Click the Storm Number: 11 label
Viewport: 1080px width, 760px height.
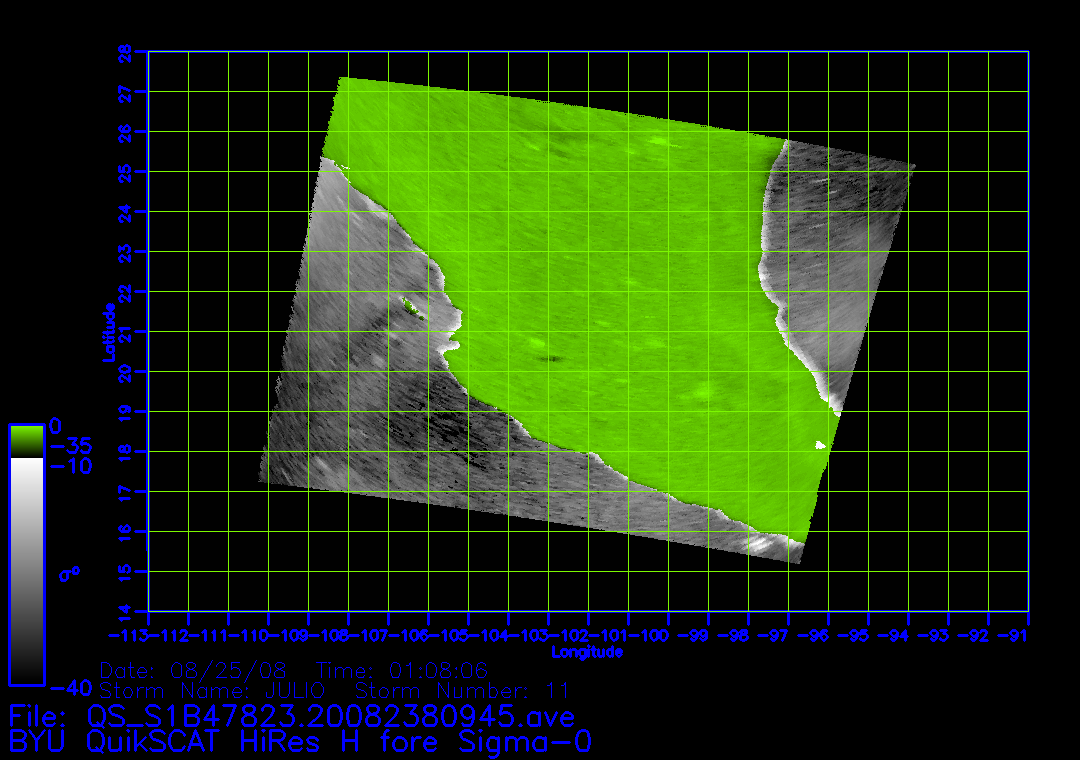click(462, 691)
